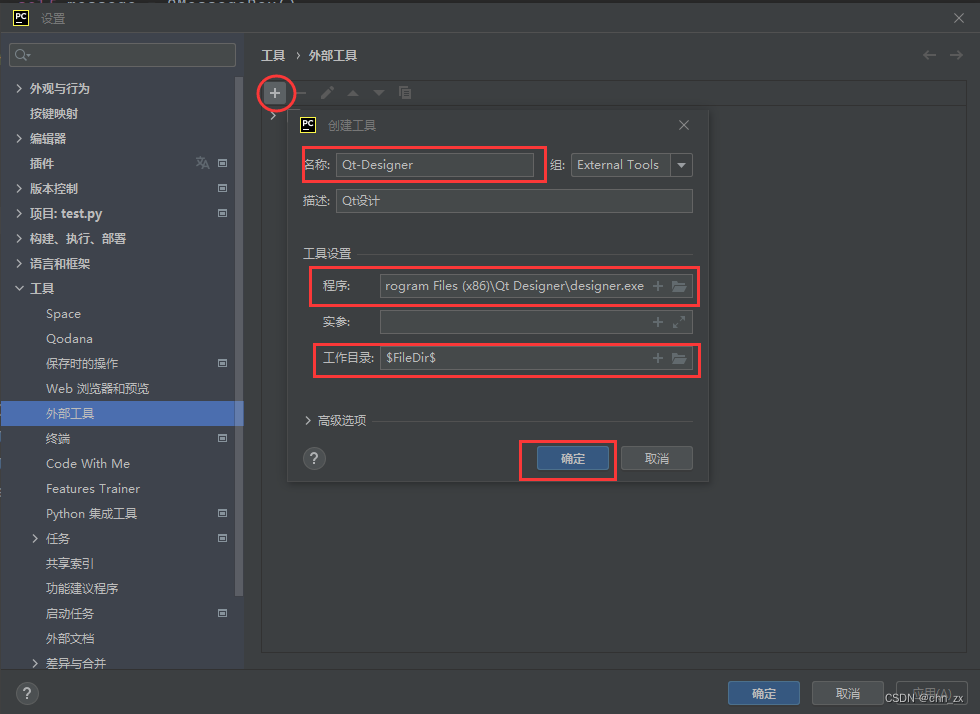The height and width of the screenshot is (714, 980).
Task: Click the settings search box
Action: coord(122,55)
